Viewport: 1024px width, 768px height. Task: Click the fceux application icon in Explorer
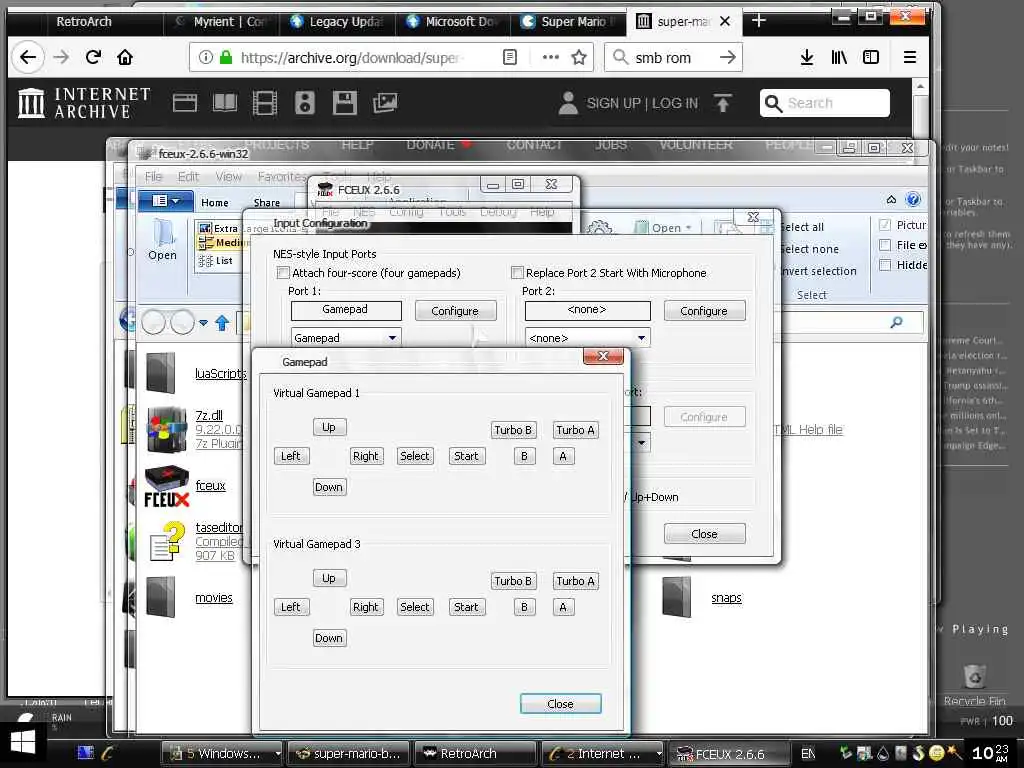[x=167, y=487]
